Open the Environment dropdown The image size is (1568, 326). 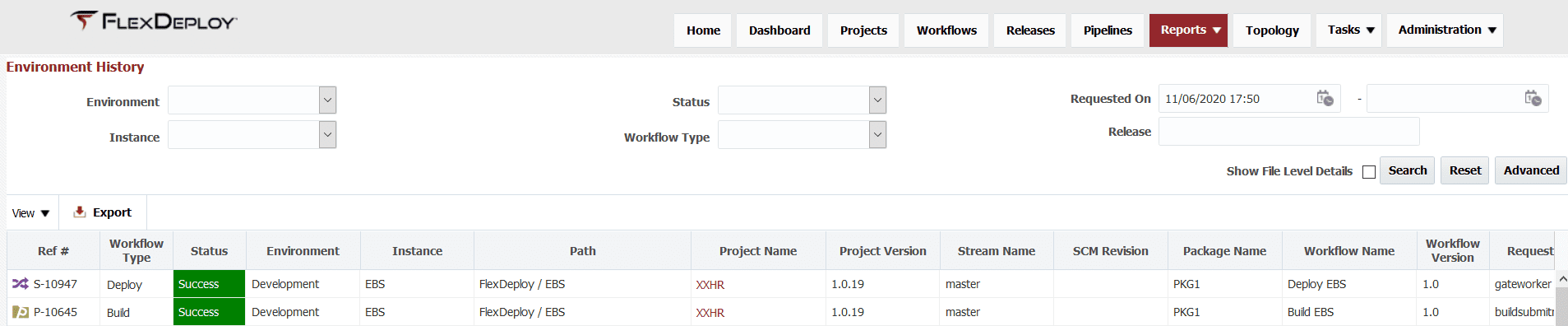coord(327,100)
